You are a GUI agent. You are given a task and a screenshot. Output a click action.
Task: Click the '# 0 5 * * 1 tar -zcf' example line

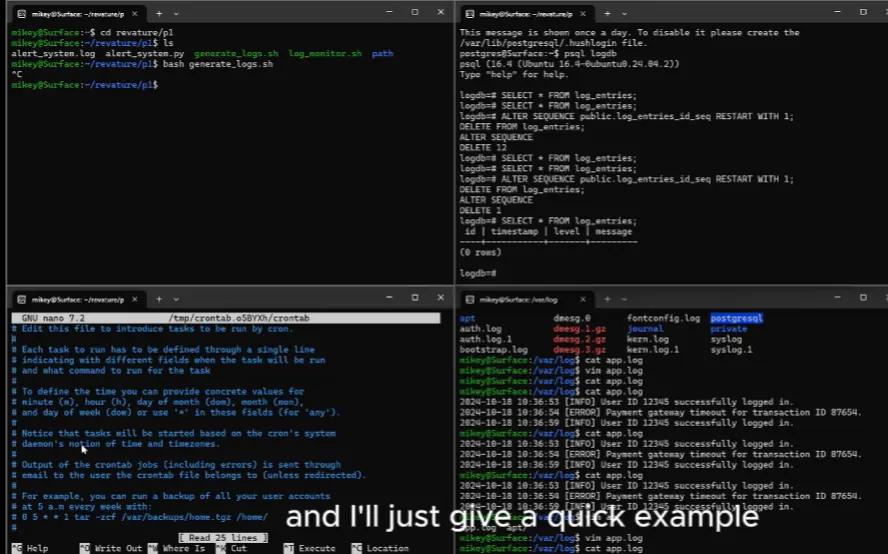139,517
